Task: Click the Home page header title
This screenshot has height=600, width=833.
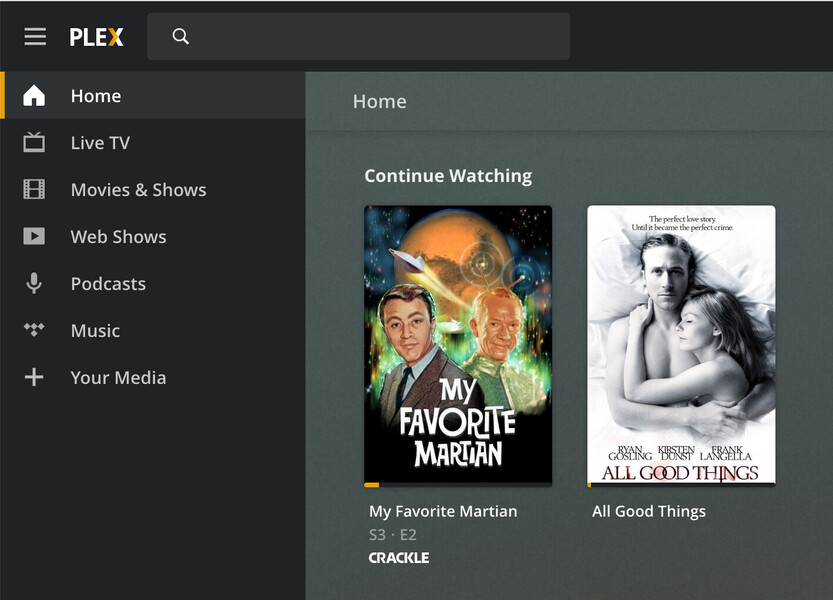Action: pos(379,102)
